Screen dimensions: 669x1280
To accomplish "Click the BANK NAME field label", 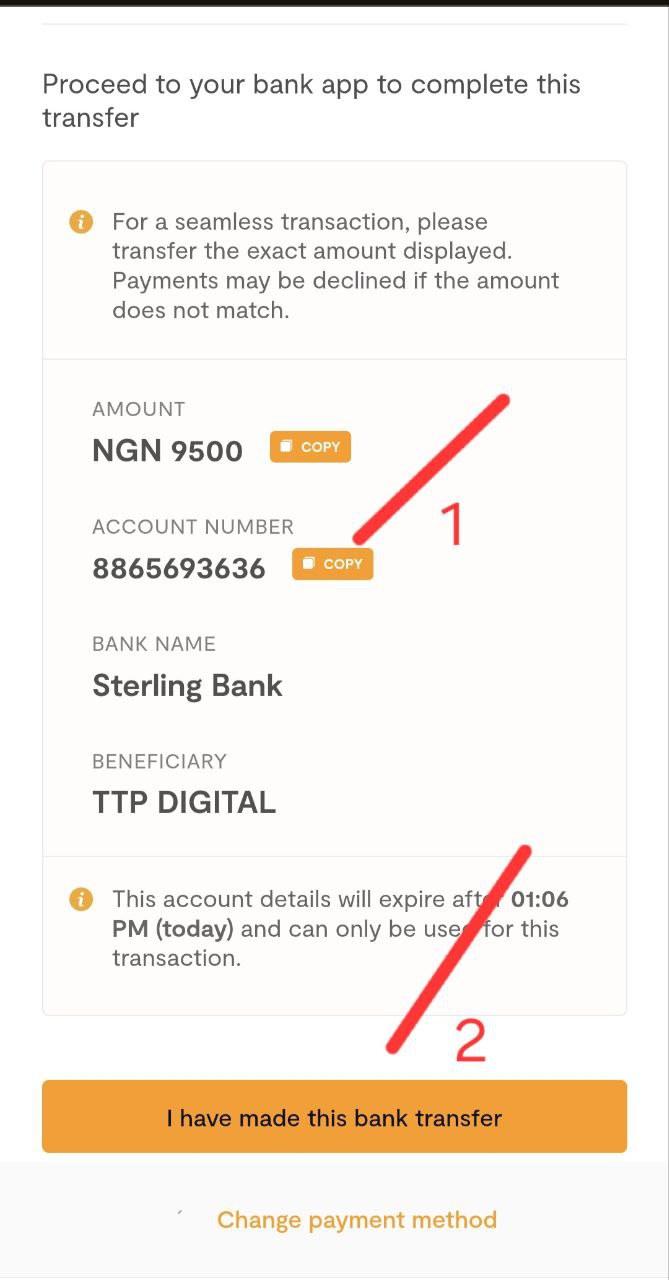I will [154, 644].
